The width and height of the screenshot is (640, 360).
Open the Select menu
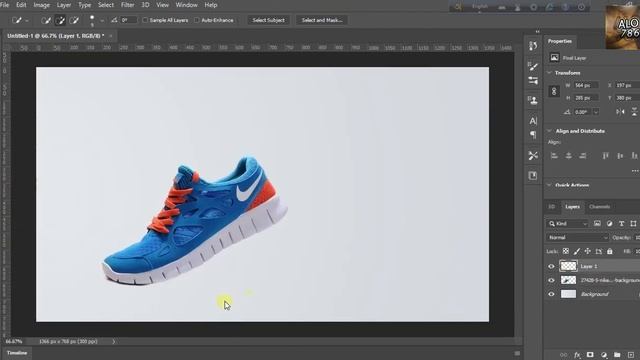point(106,5)
